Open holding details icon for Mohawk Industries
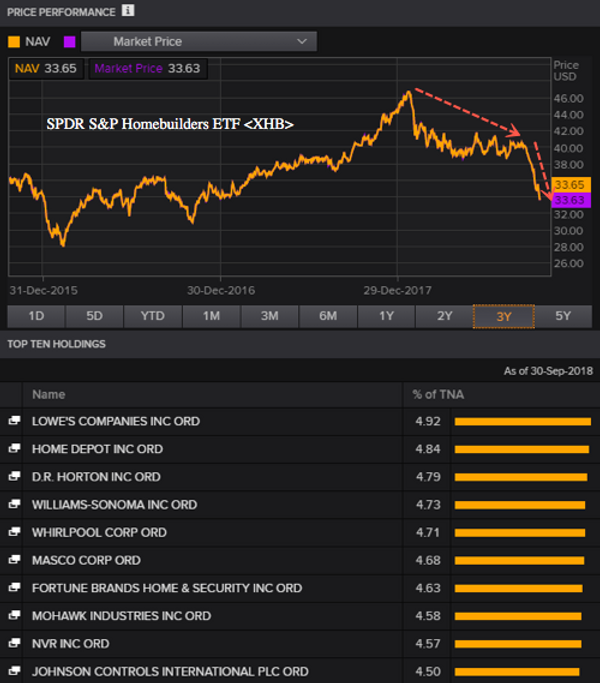Screen dimensions: 600x683 (14, 615)
